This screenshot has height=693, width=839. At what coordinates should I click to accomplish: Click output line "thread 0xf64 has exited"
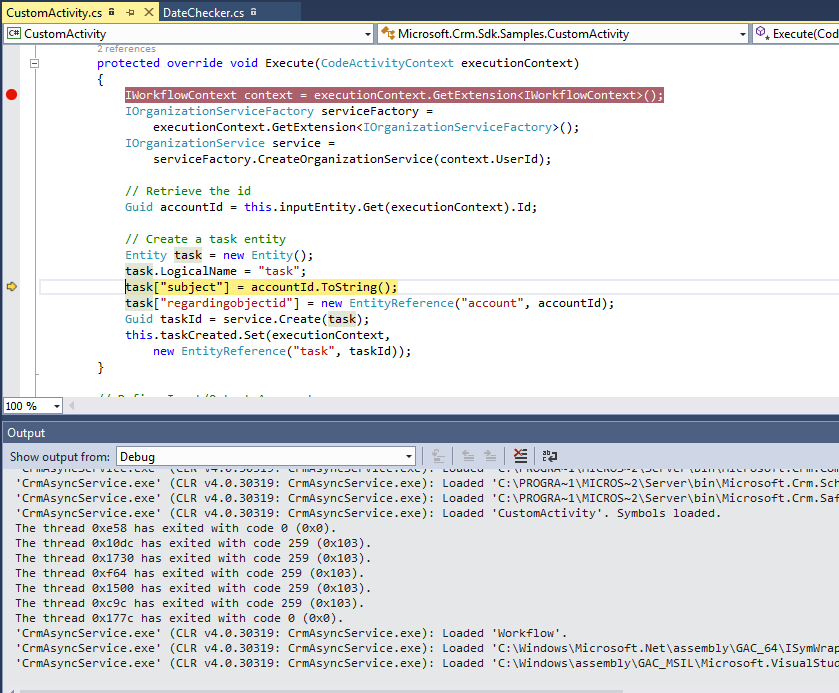click(189, 573)
